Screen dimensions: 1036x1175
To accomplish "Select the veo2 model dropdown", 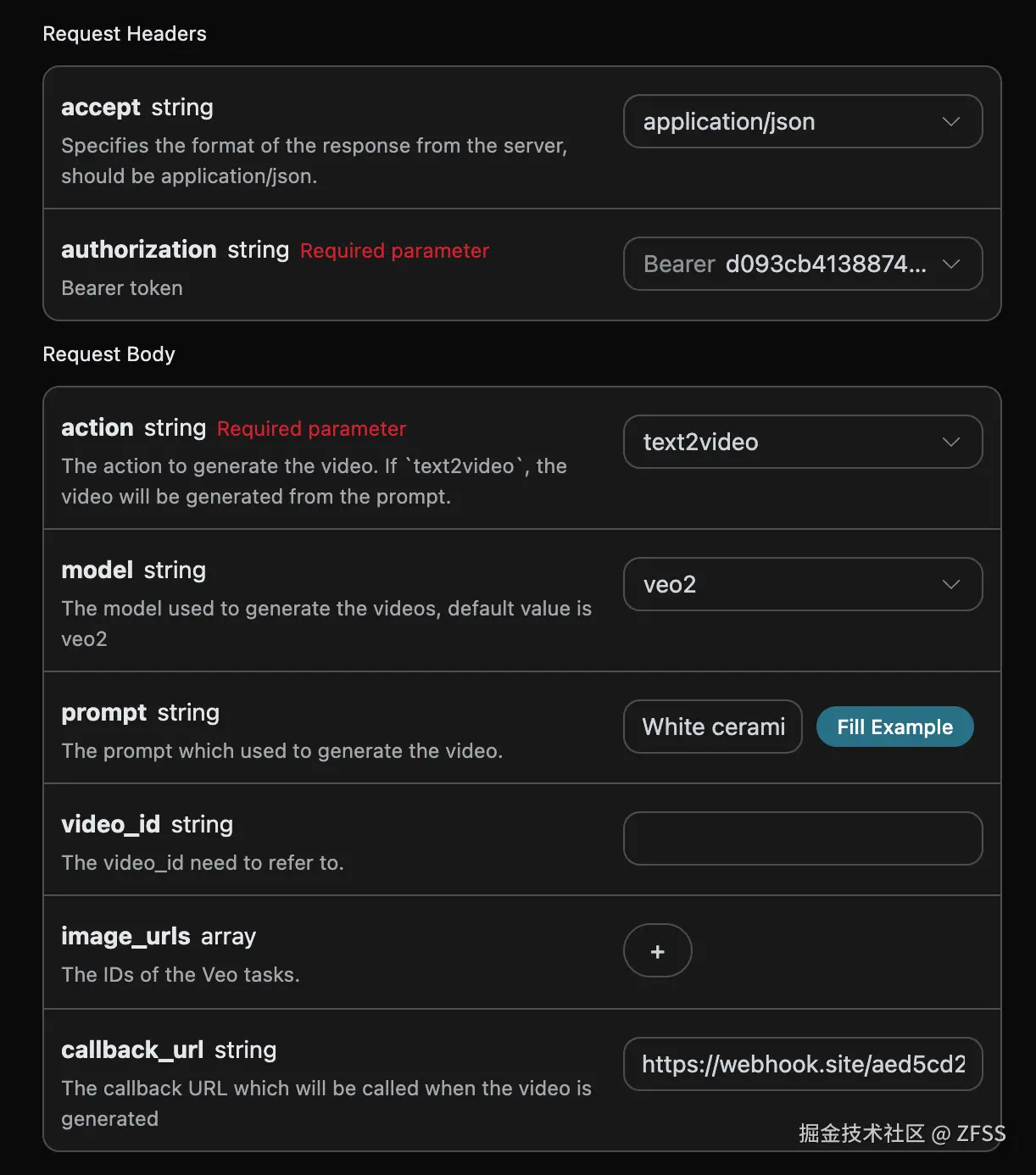I will click(788, 585).
